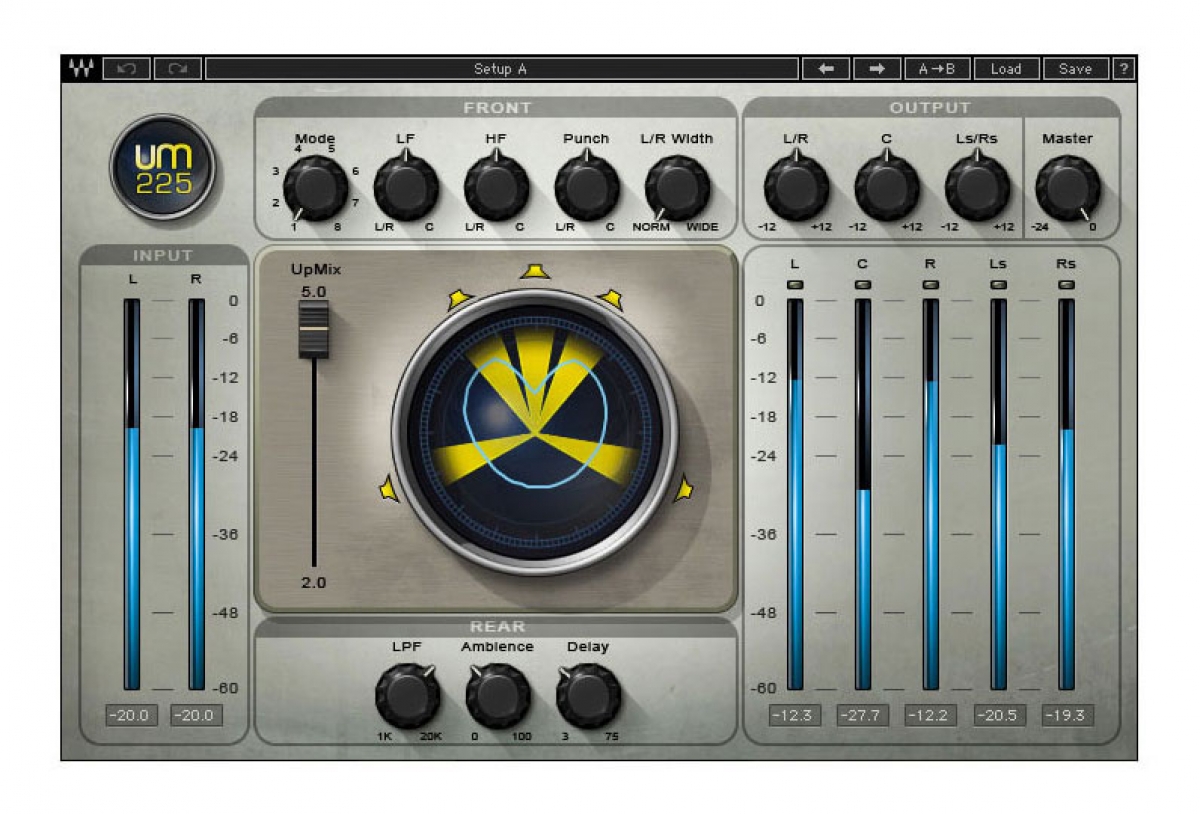Click the FRONT section header
1200x814 pixels.
tap(497, 107)
